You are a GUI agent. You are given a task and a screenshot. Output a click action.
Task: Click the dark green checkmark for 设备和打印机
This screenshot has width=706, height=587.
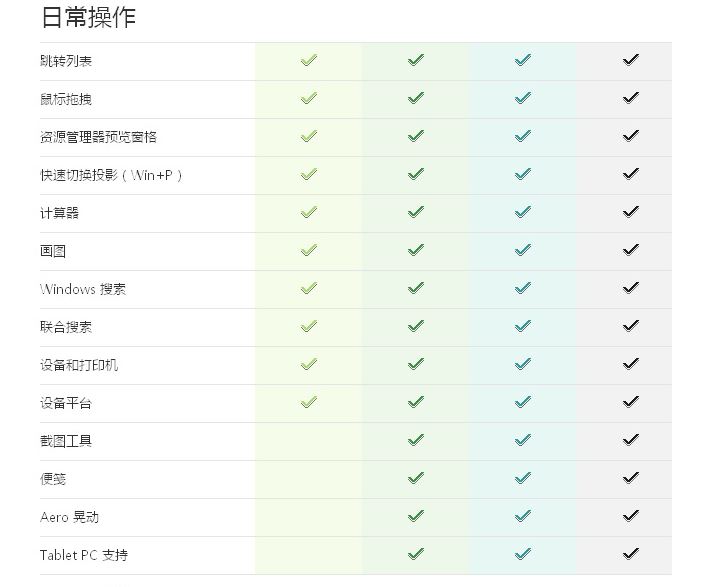tap(416, 364)
